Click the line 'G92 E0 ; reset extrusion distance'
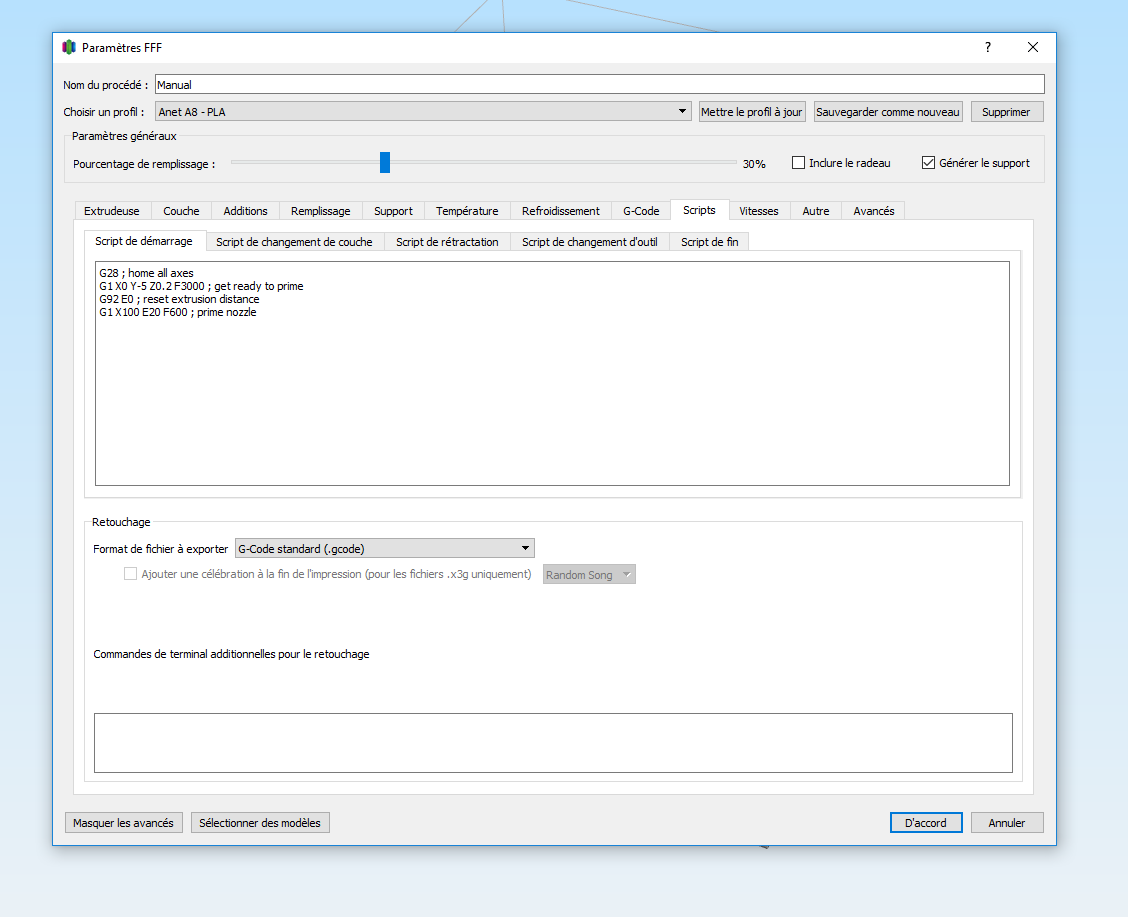 point(179,299)
